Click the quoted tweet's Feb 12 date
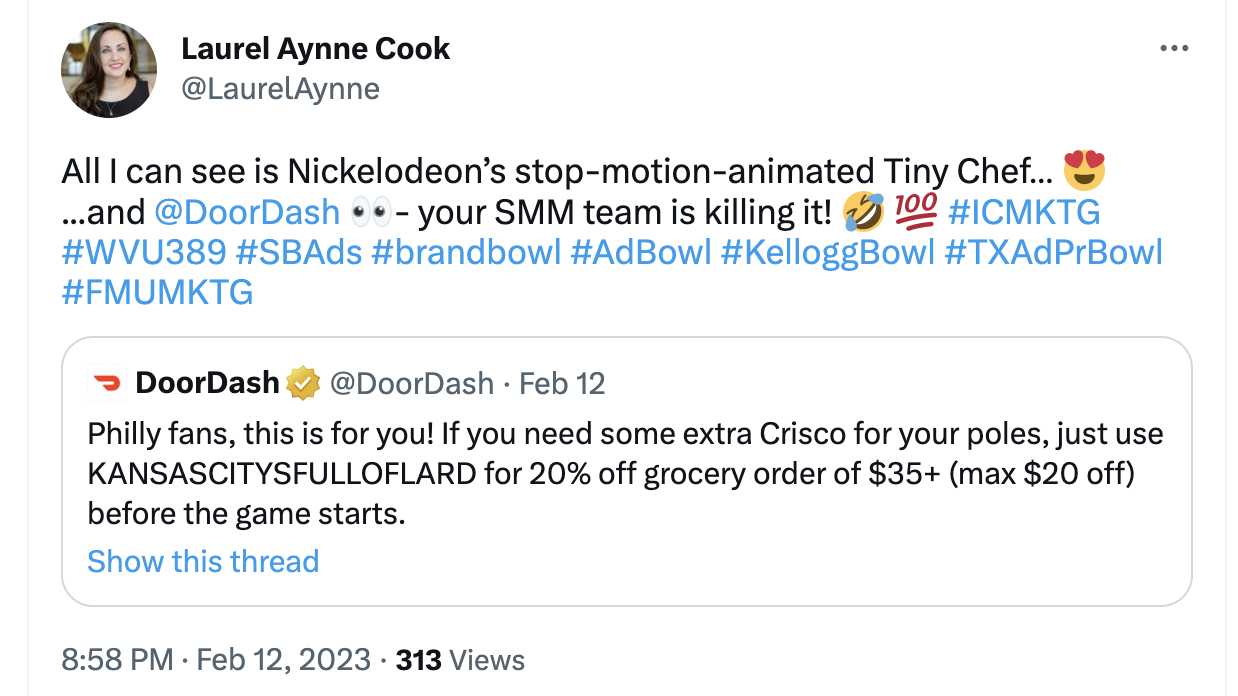Viewport: 1238px width, 696px height. click(562, 383)
